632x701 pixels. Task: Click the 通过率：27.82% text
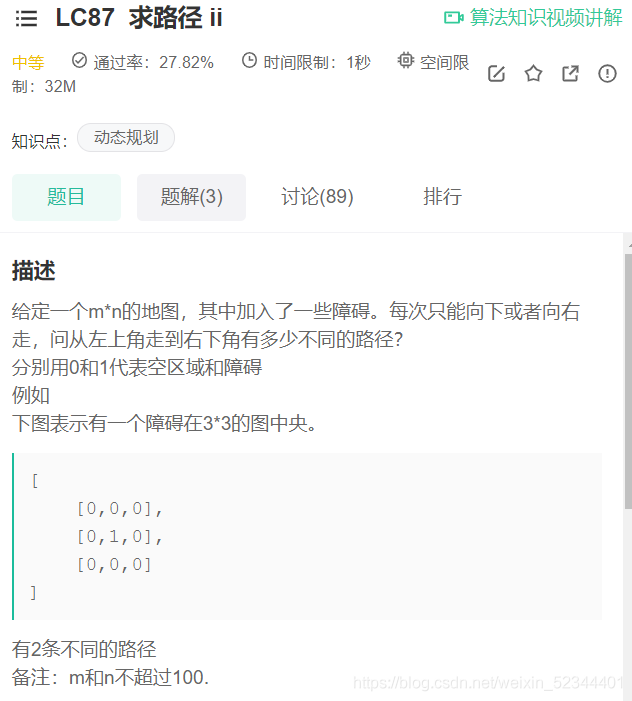point(153,63)
